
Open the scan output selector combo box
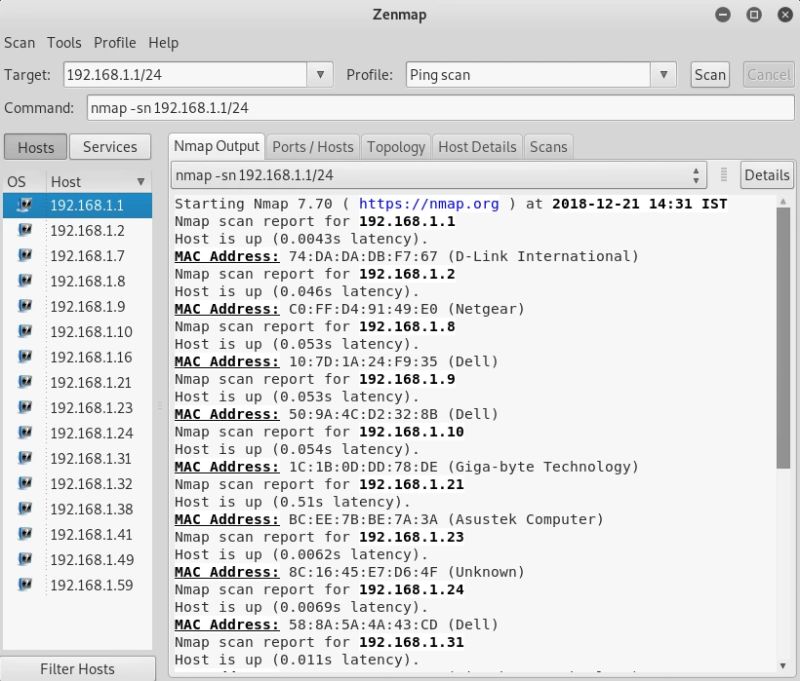[x=438, y=175]
